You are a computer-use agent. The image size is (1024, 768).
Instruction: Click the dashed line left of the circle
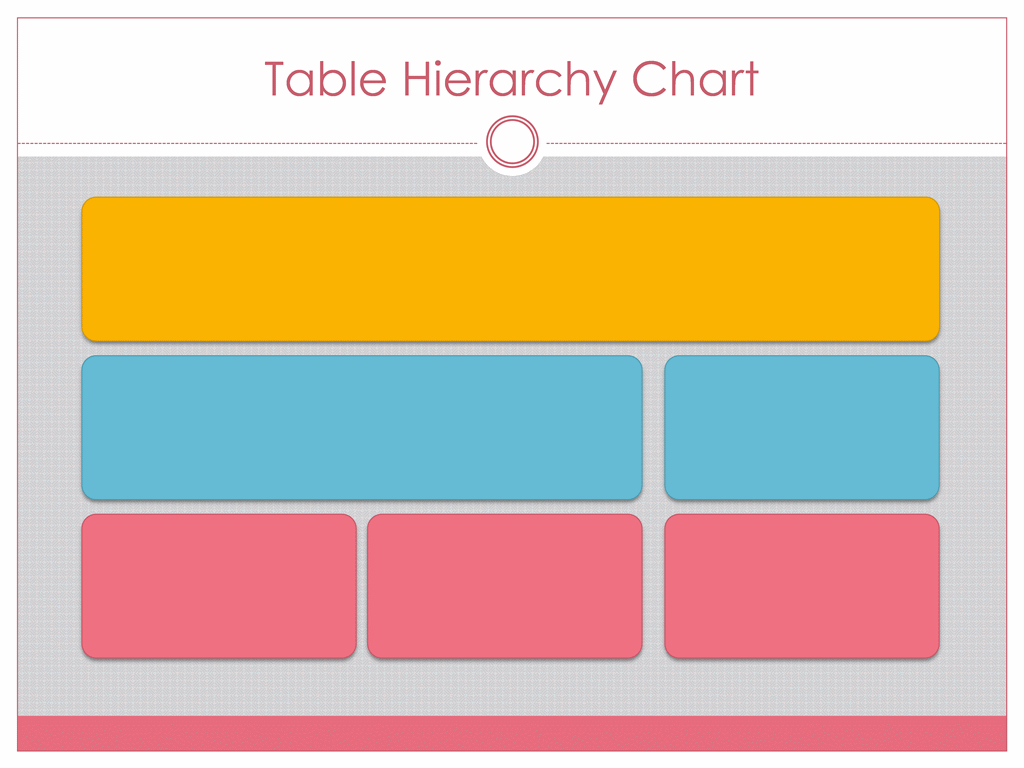pos(248,143)
